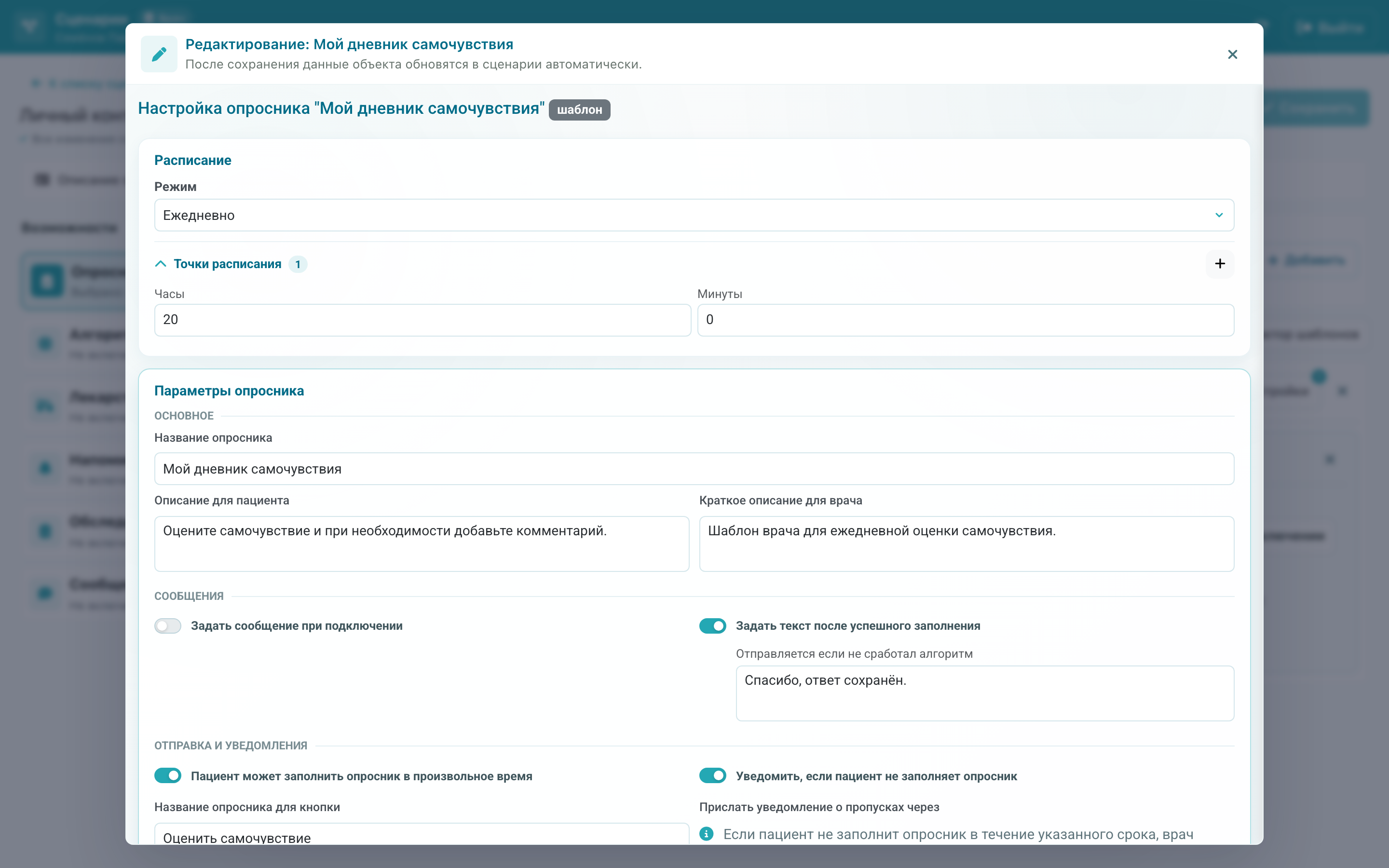Enable Задать сообщение при подключении toggle
This screenshot has width=1389, height=868.
pyautogui.click(x=168, y=626)
